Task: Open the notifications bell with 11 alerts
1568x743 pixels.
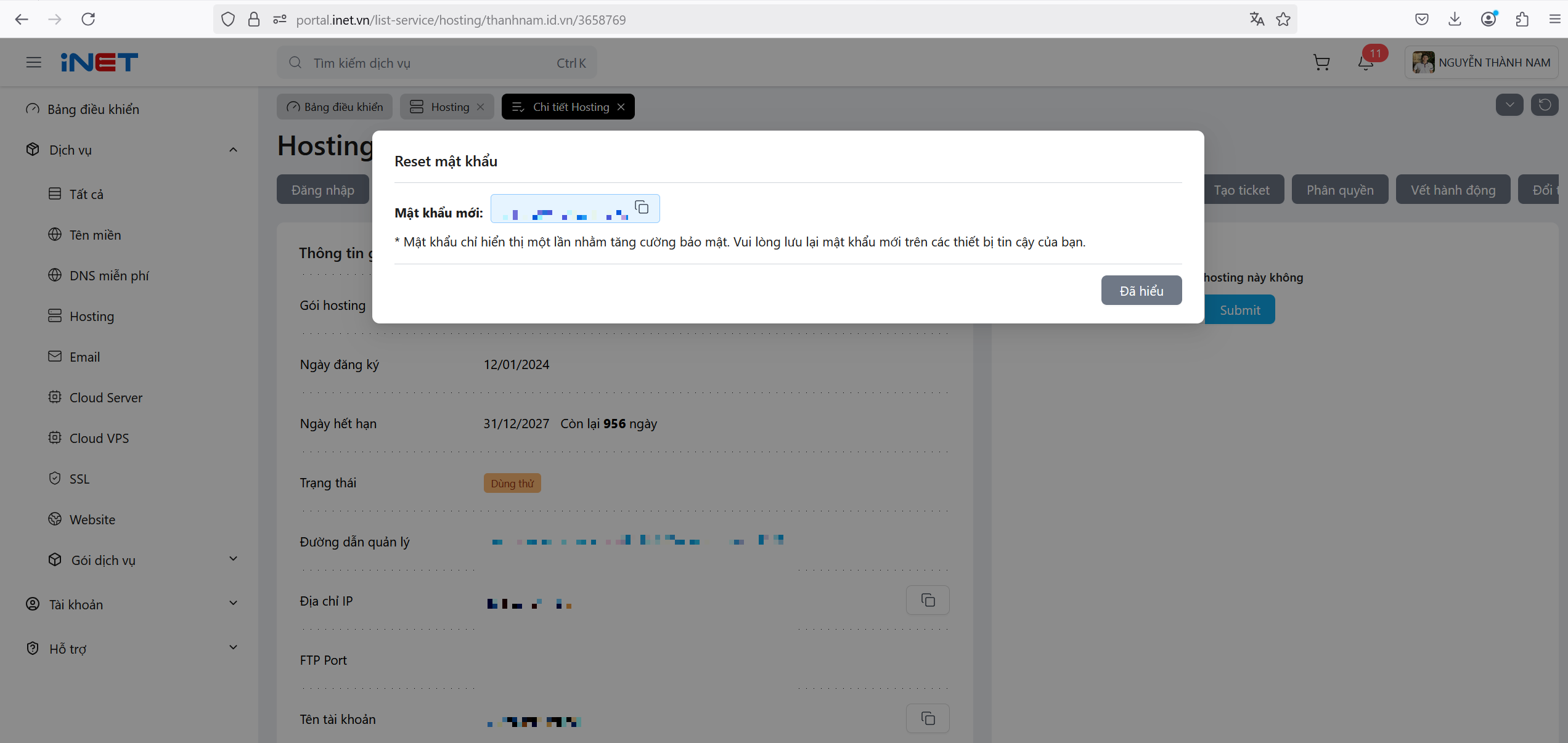Action: point(1366,62)
